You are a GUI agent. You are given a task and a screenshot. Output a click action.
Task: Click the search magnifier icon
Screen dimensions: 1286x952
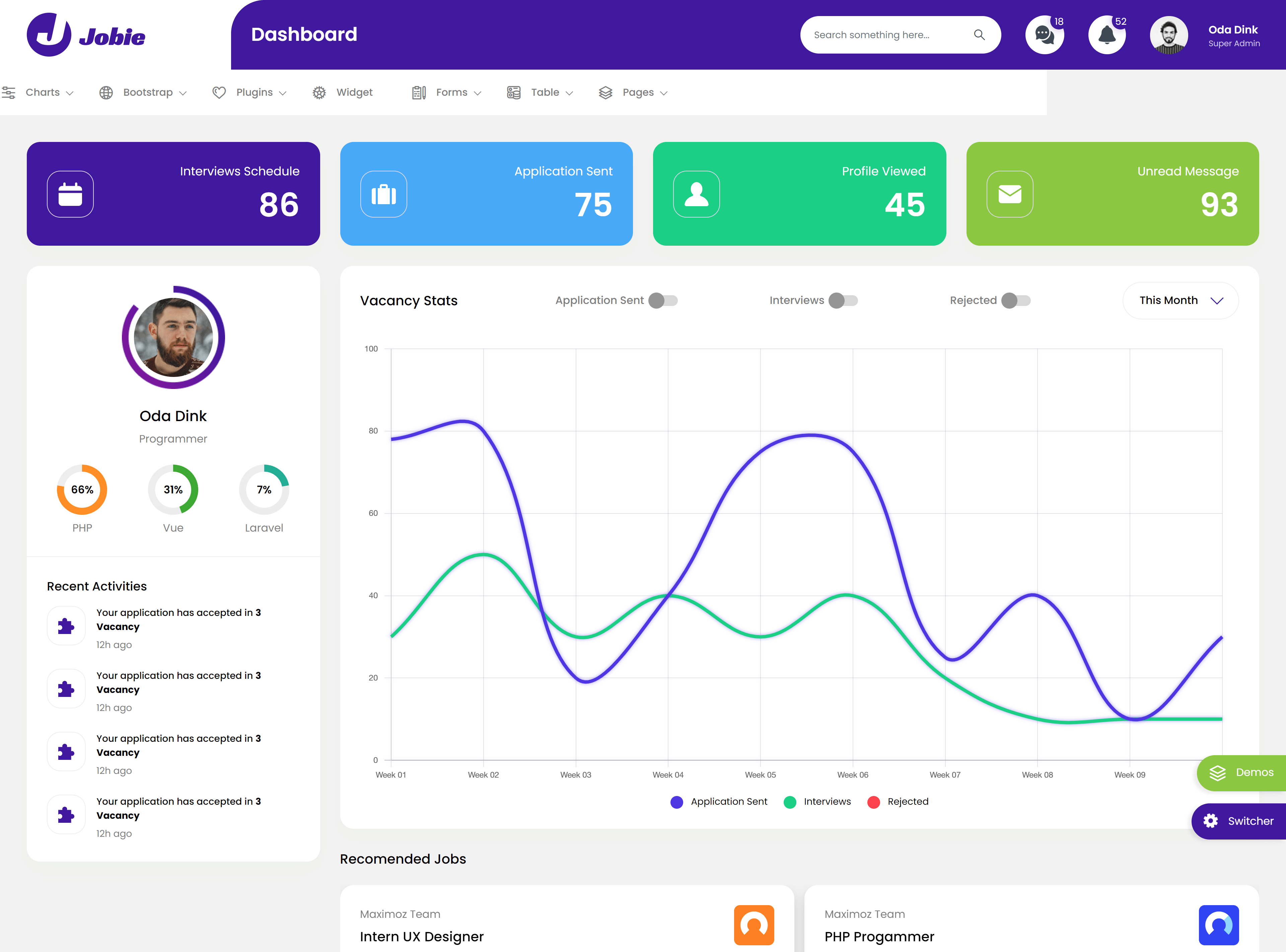(979, 34)
